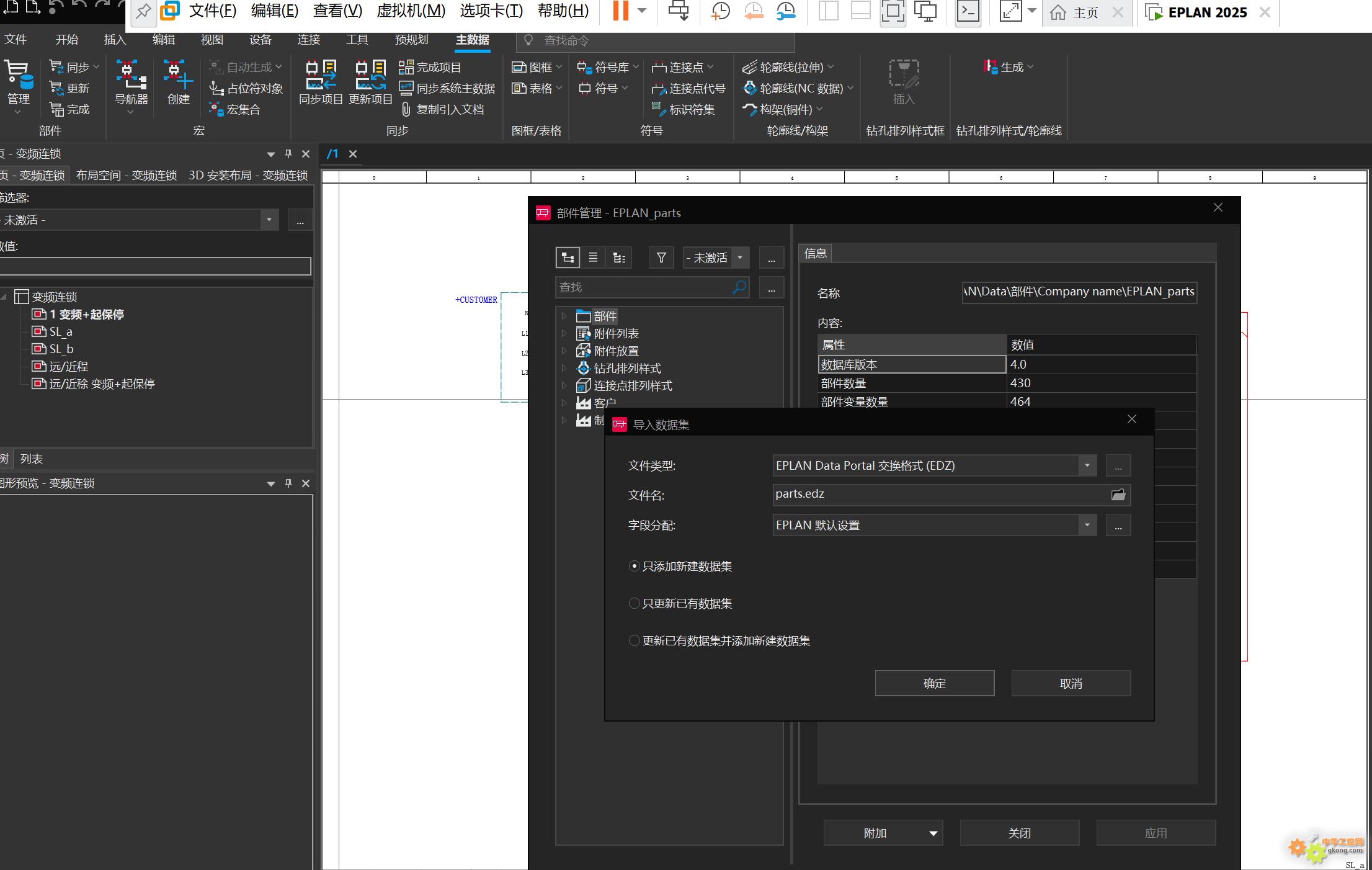
Task: Select 远/近程 page in tree
Action: 60,367
